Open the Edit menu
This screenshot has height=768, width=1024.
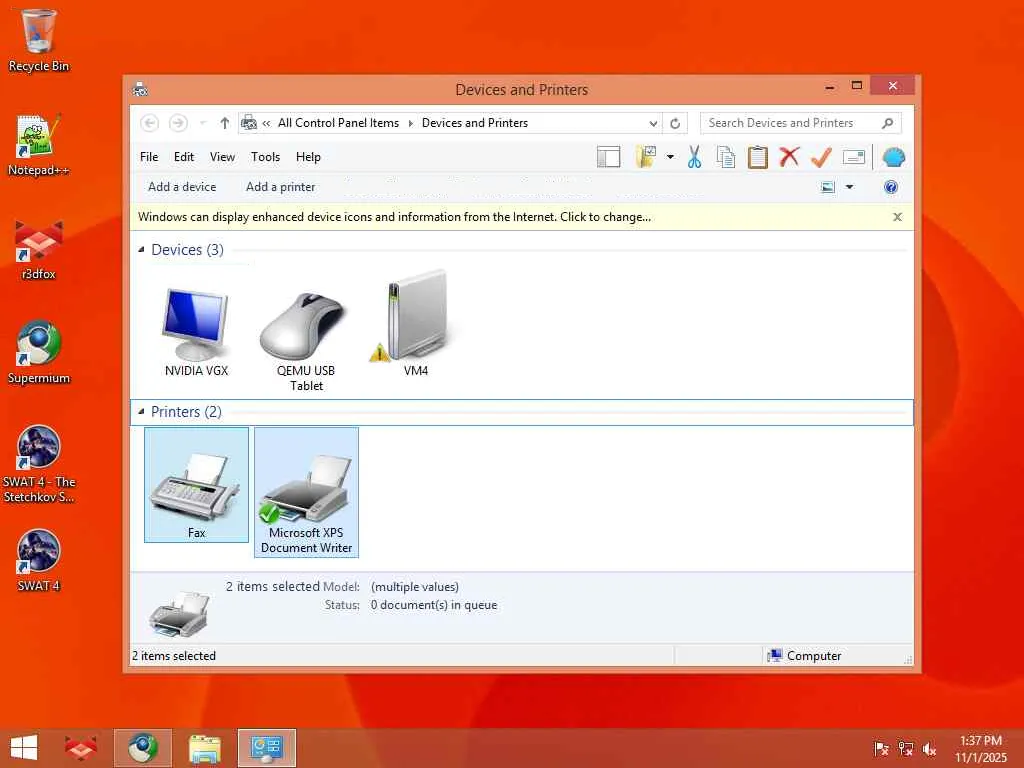pos(184,157)
